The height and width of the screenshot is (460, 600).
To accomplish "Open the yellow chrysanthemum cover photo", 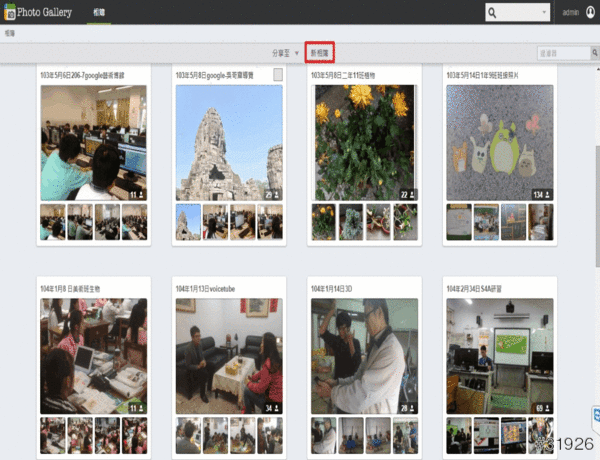I will click(x=364, y=143).
